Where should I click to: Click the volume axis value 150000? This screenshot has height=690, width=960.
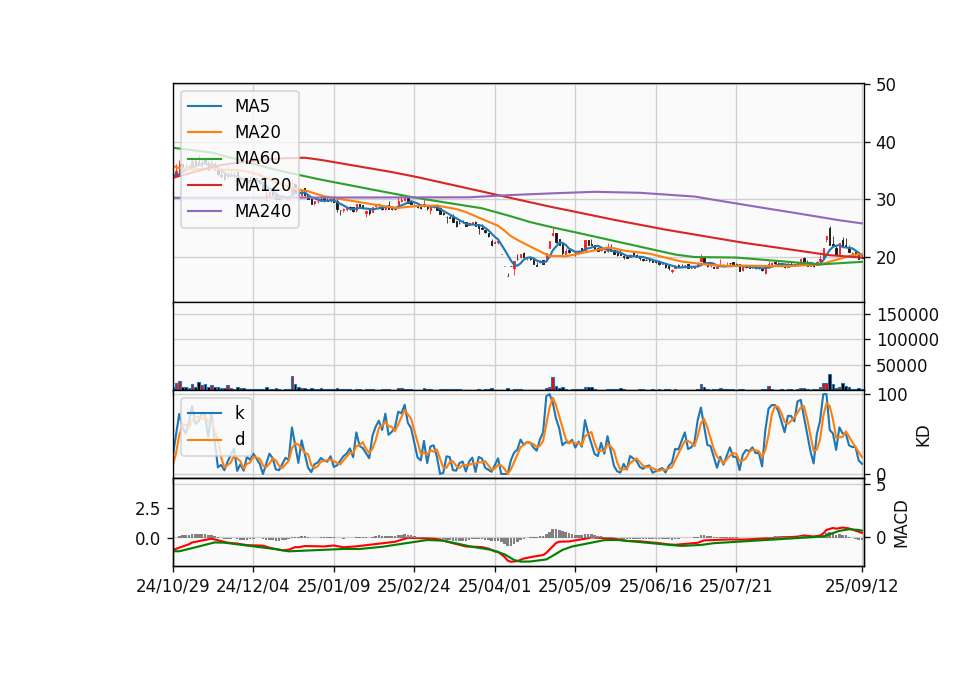(908, 315)
